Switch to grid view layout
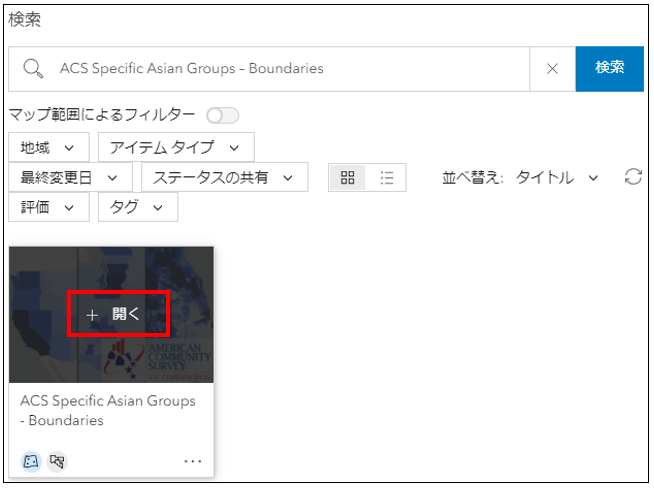 coord(347,178)
